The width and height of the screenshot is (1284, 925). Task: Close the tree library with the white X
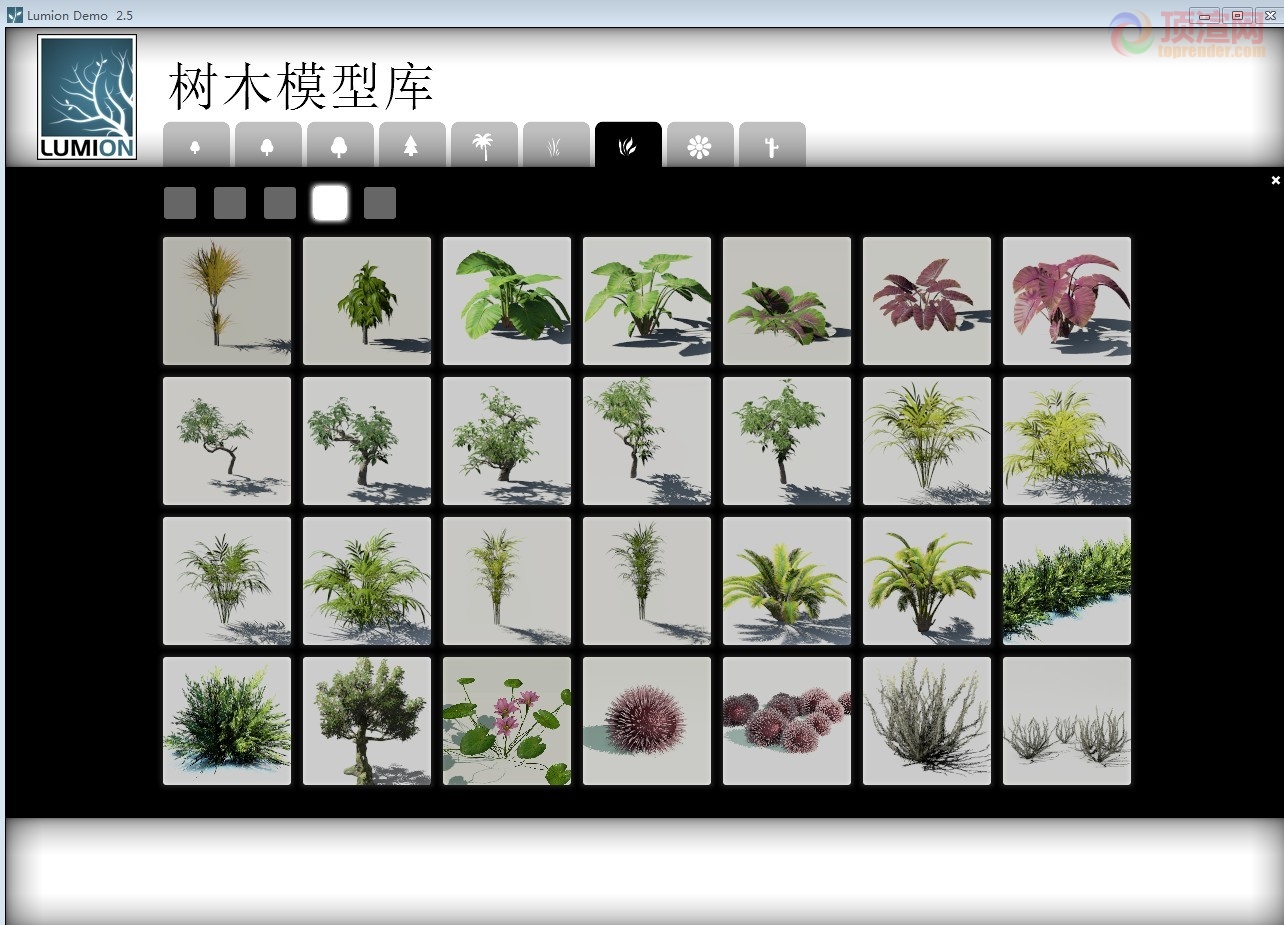1275,180
